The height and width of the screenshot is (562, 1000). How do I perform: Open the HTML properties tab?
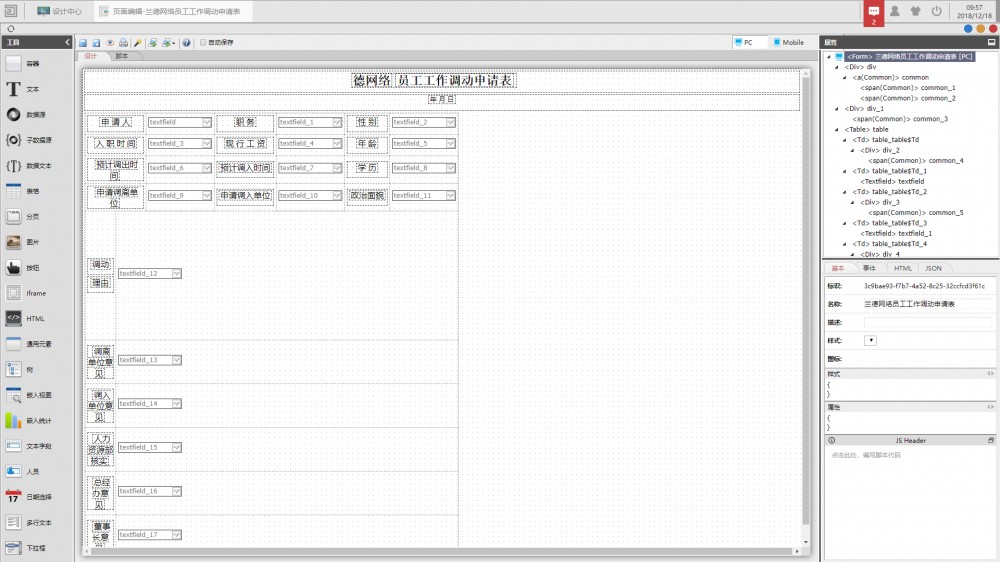coord(902,268)
